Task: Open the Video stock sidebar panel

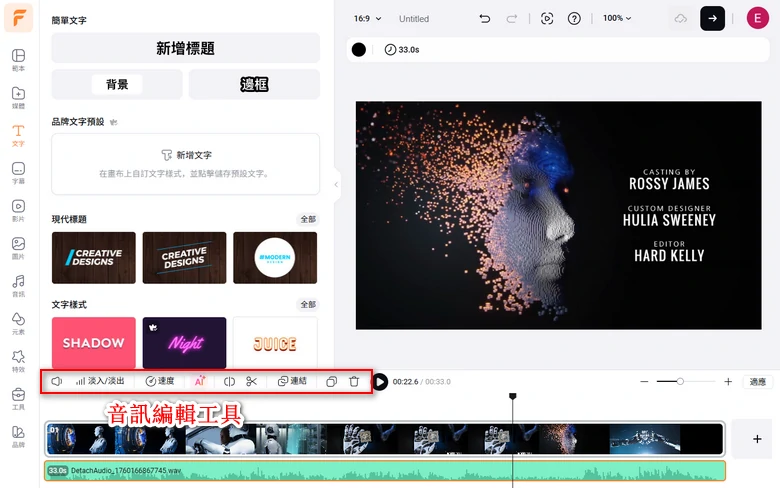Action: pyautogui.click(x=18, y=210)
